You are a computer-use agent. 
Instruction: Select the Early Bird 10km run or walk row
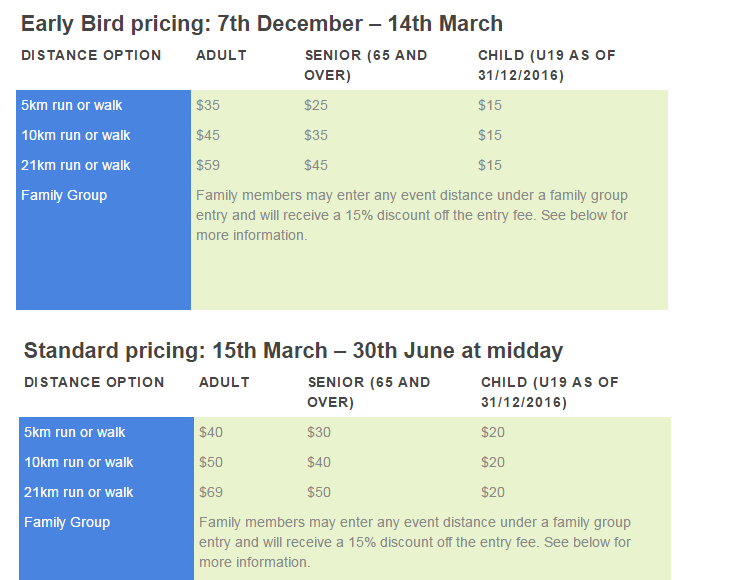(x=342, y=135)
